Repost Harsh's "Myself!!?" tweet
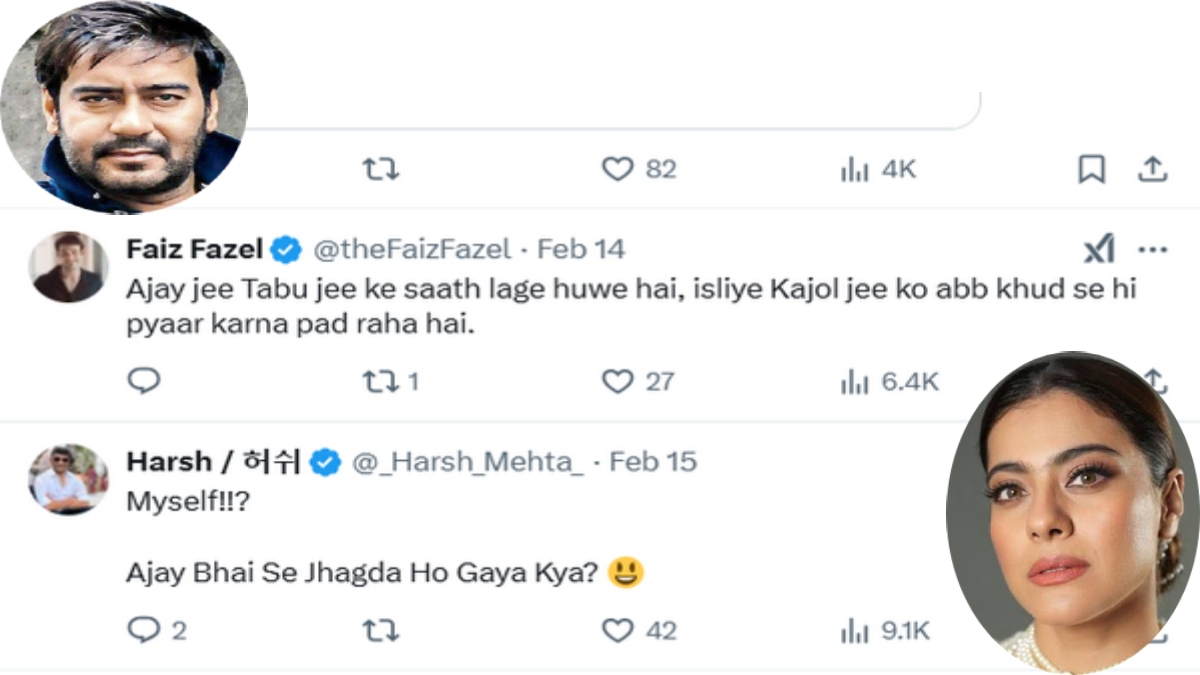Image resolution: width=1200 pixels, height=675 pixels. 380,631
